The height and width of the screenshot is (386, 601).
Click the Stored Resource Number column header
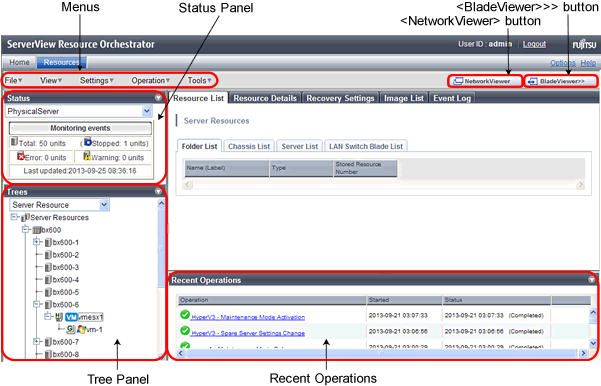pos(365,168)
